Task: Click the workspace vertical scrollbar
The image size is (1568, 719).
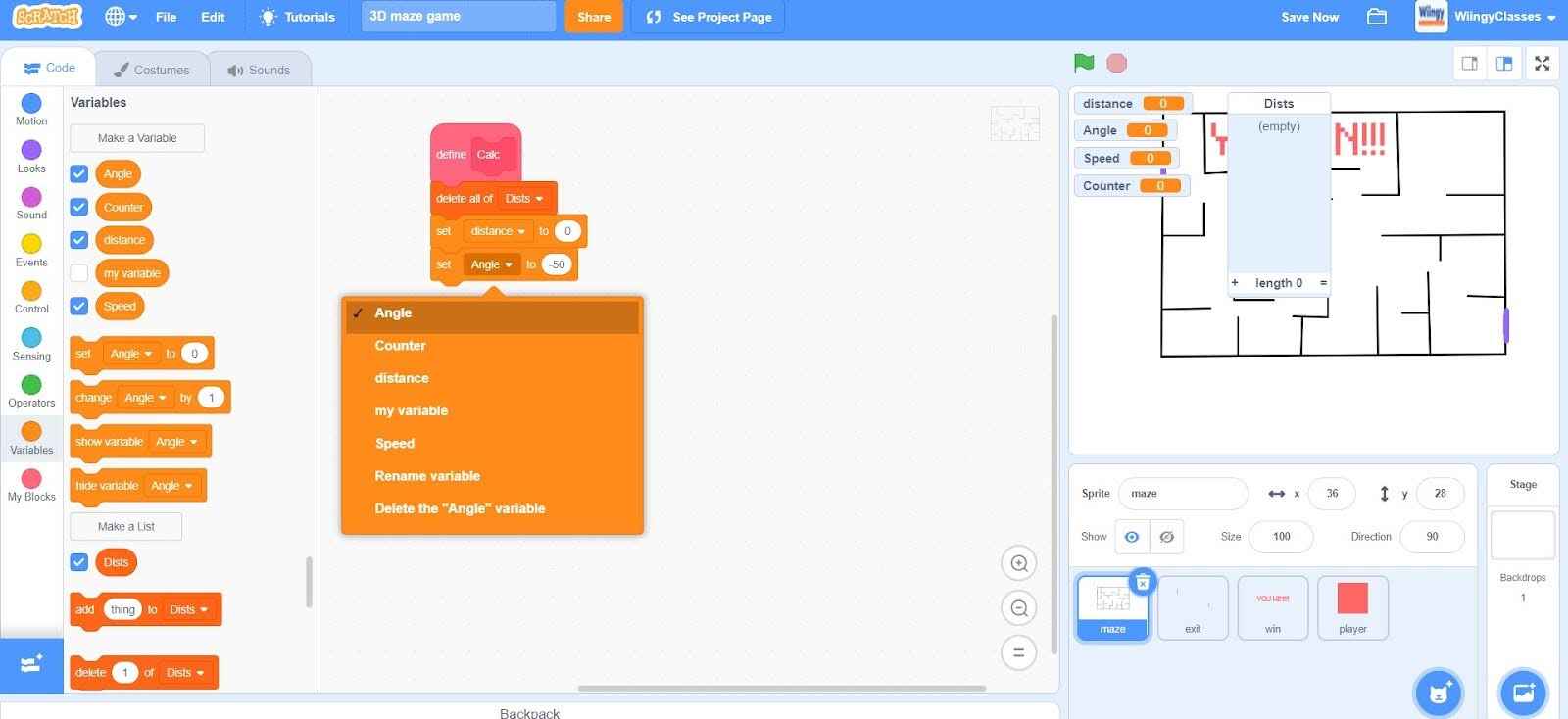Action: tap(1053, 485)
